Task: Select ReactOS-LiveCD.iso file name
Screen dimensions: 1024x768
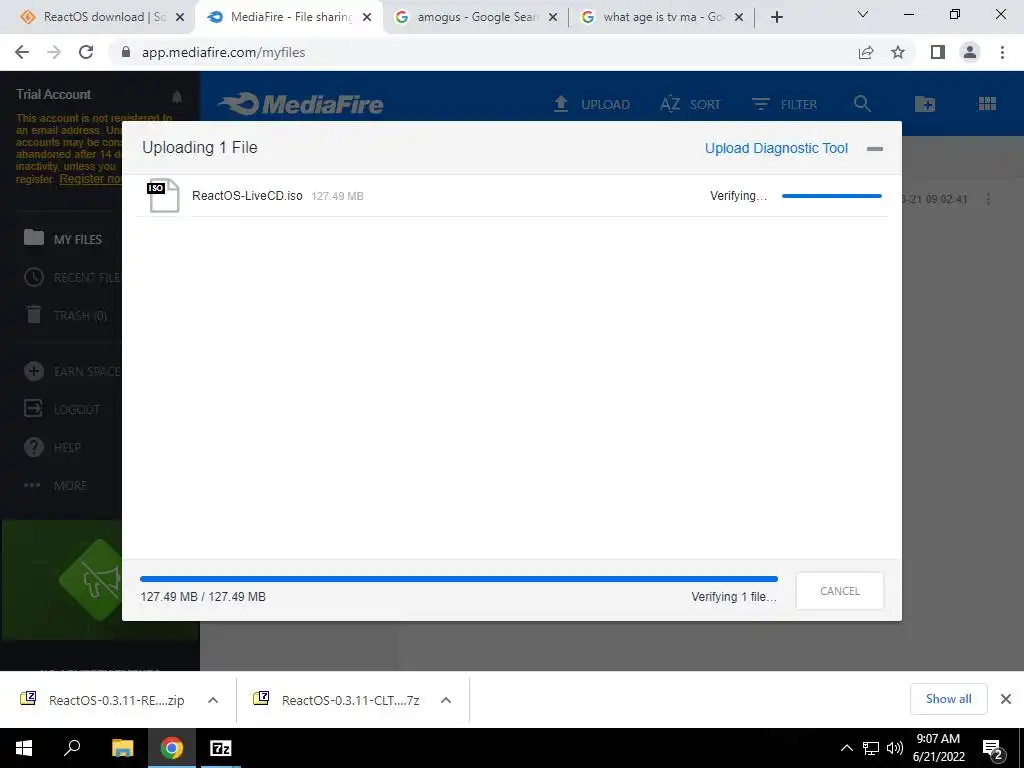Action: [247, 196]
